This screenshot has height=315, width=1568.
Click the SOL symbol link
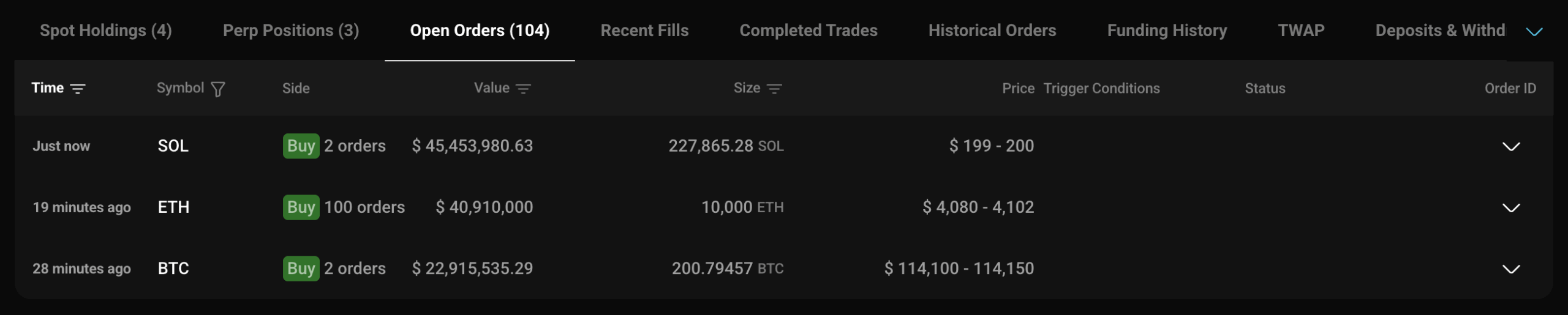pos(173,146)
